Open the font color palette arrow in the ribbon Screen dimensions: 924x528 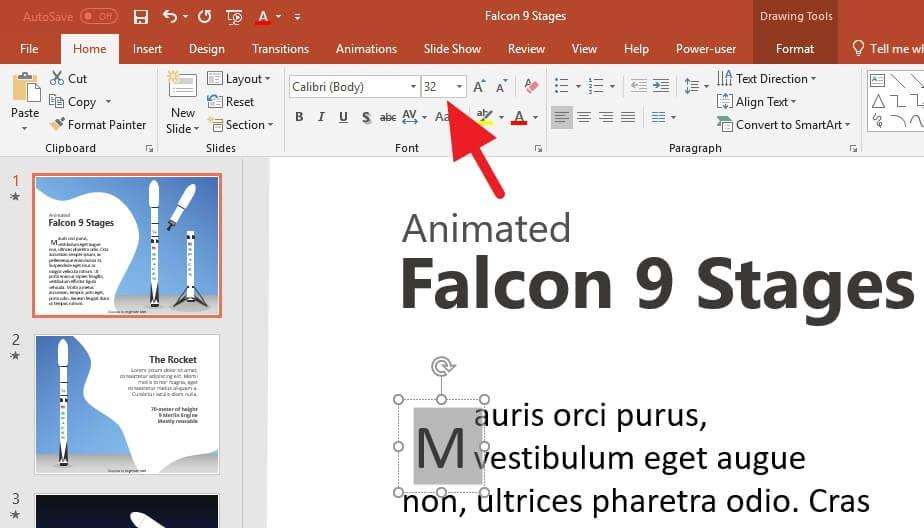click(535, 117)
